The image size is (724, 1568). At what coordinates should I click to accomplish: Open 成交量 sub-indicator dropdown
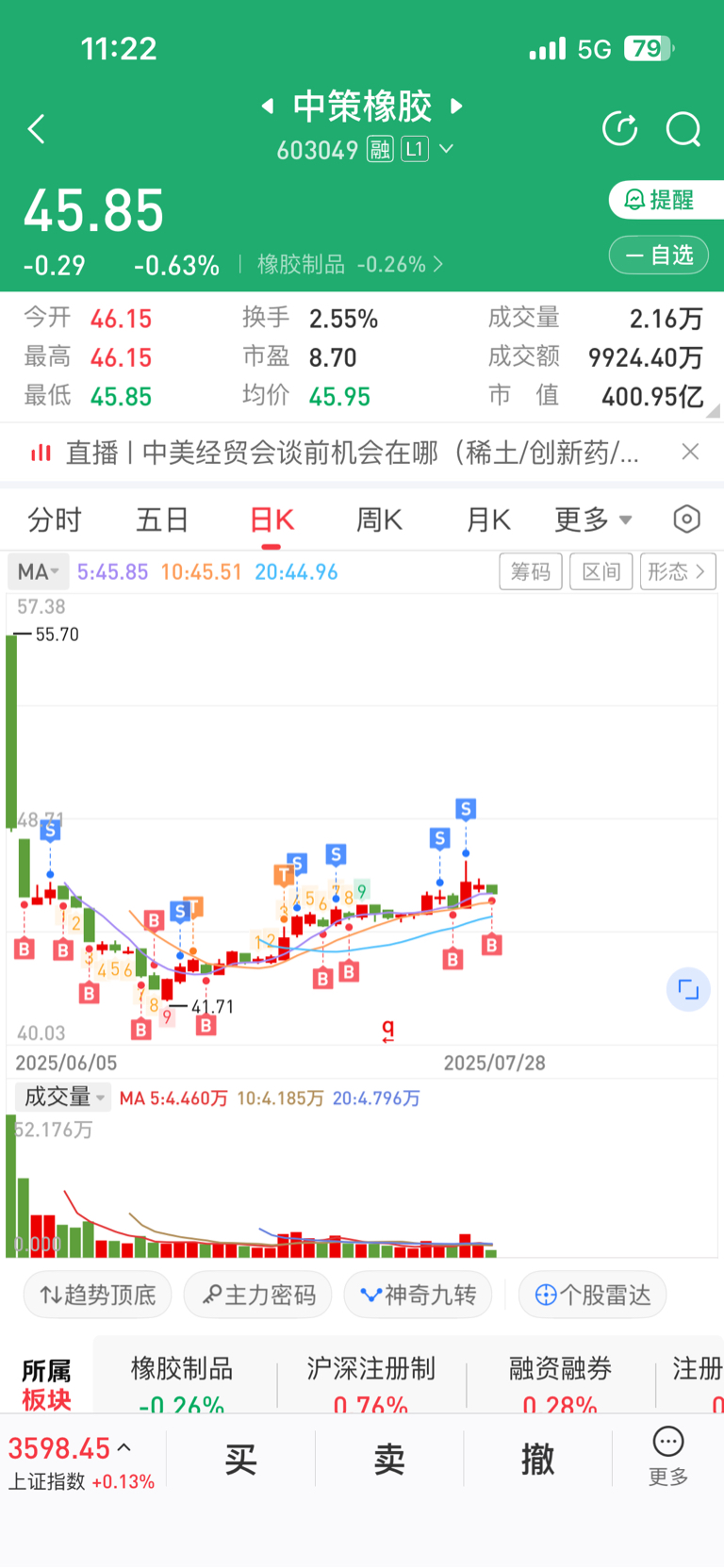click(x=63, y=1097)
